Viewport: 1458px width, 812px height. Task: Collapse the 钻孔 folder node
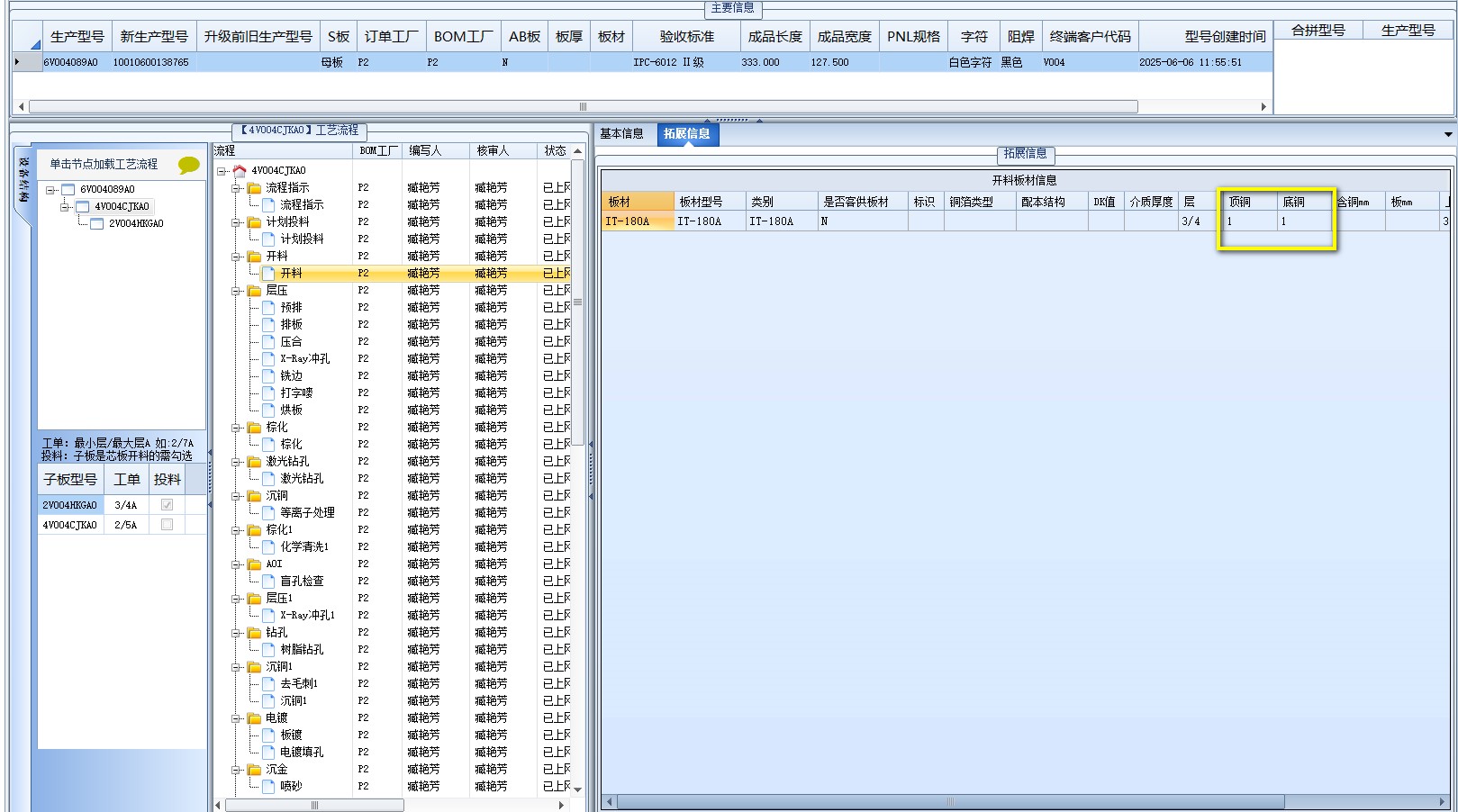pos(236,633)
